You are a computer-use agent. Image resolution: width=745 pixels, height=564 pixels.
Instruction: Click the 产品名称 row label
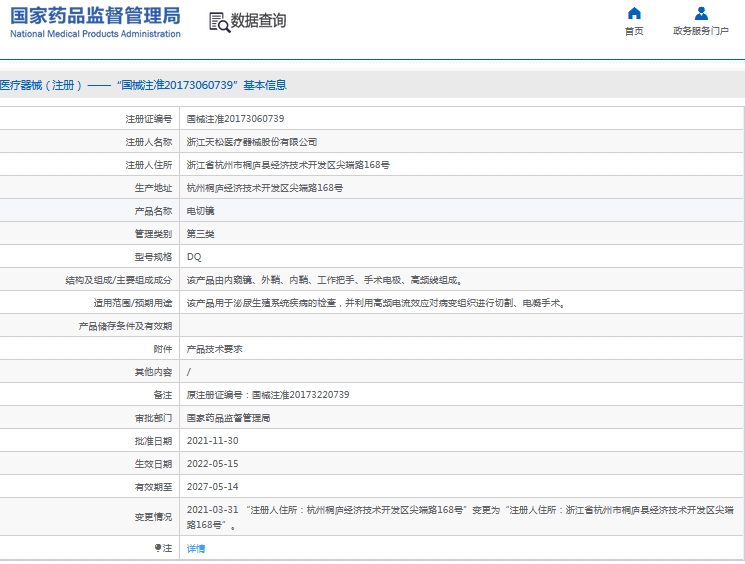(153, 211)
